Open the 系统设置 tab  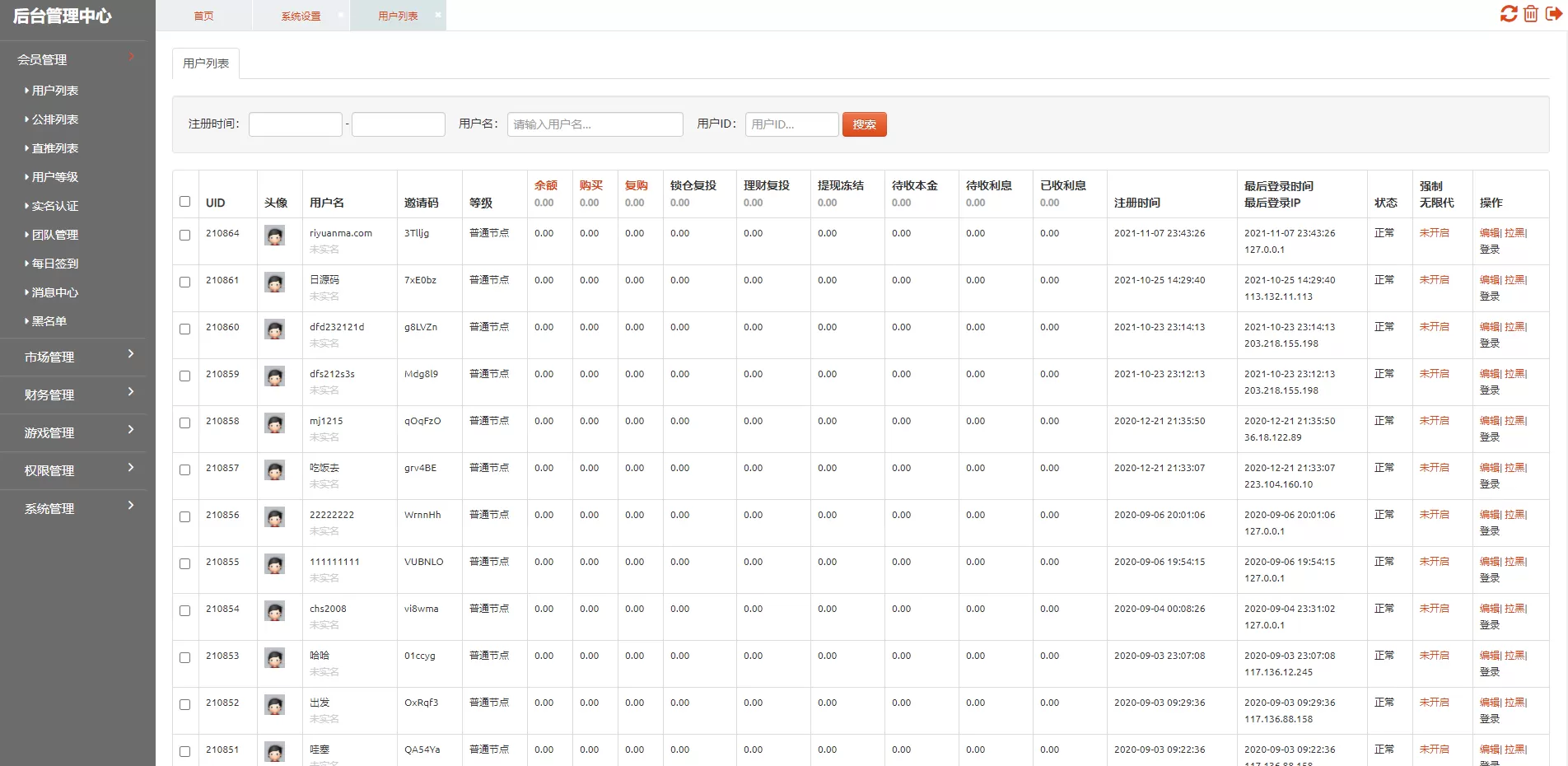301,16
